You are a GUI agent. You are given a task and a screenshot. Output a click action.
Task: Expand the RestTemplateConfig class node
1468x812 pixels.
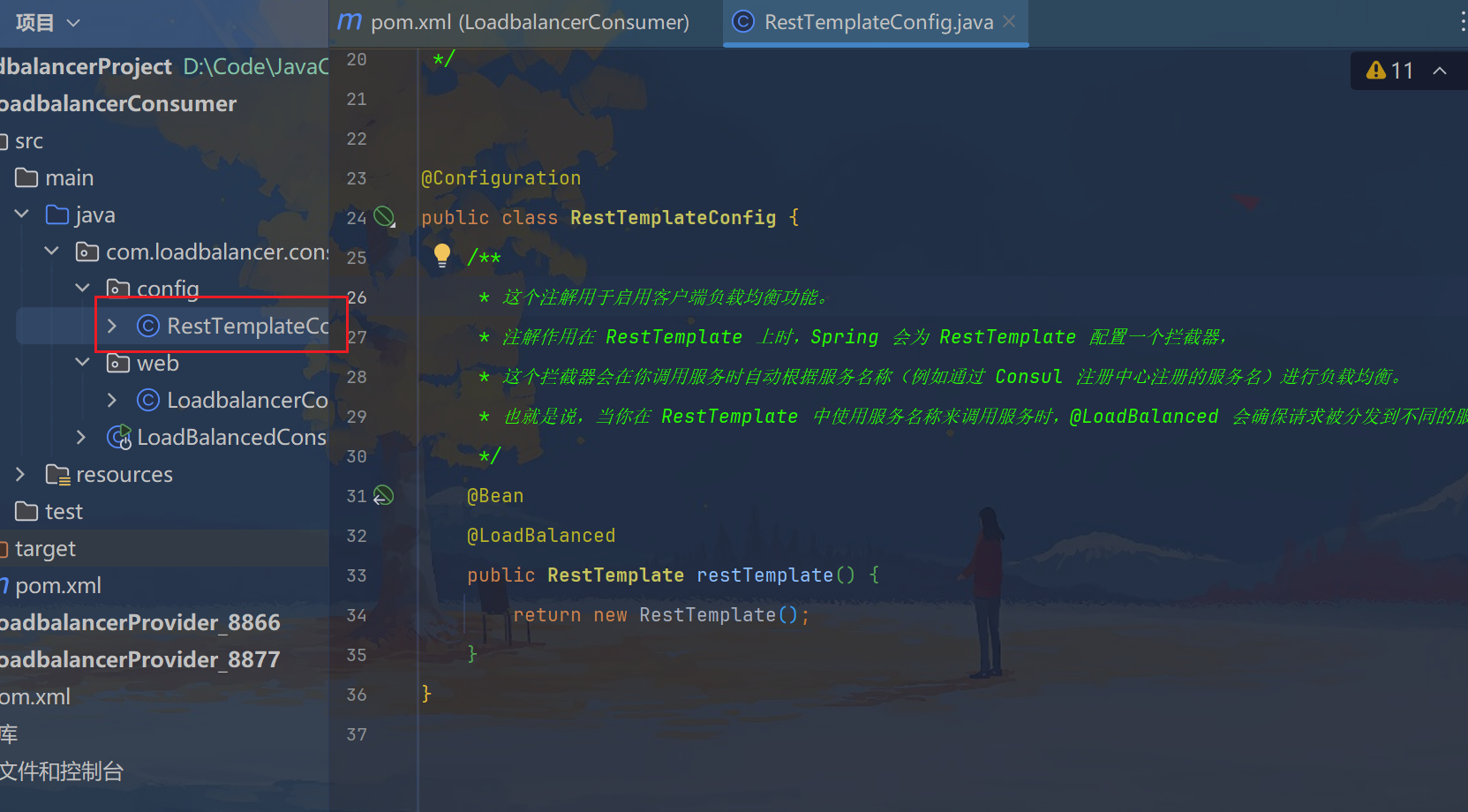[x=112, y=326]
